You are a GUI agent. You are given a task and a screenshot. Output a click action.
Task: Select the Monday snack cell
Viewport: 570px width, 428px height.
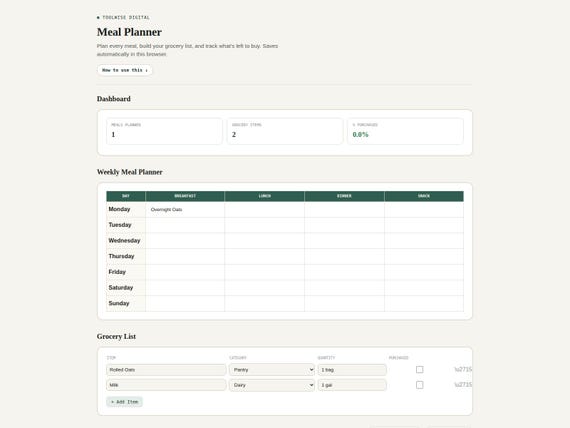[424, 209]
